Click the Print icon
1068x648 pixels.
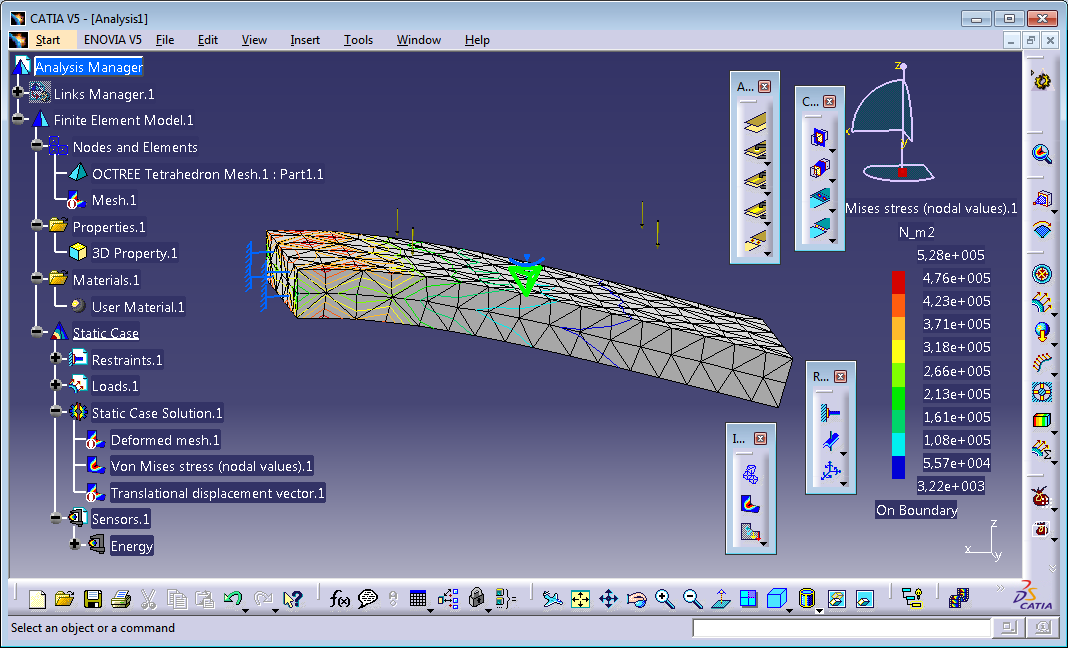(x=120, y=599)
